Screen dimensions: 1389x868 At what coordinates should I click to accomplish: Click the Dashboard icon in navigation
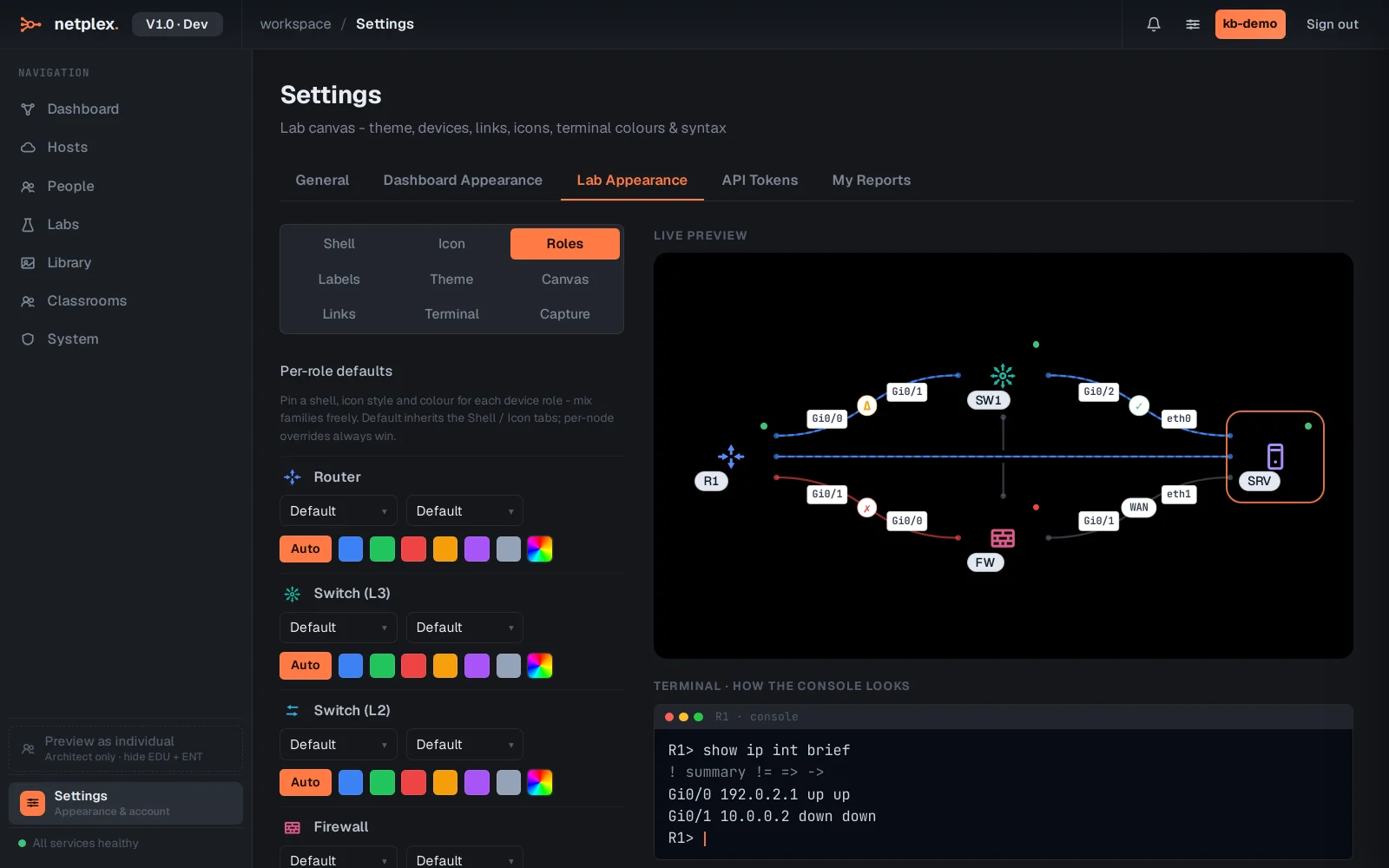(x=28, y=109)
